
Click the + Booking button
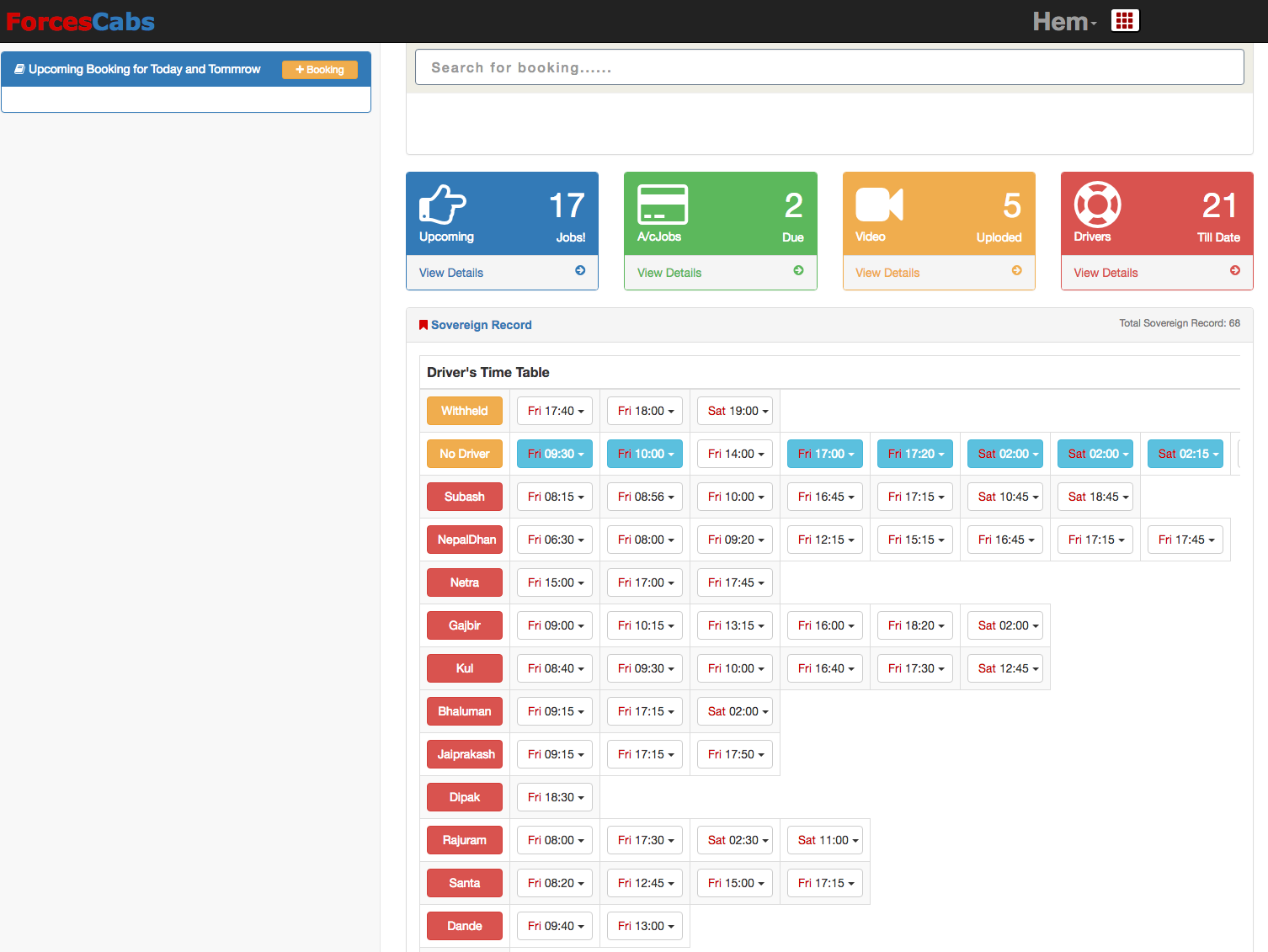tap(319, 70)
